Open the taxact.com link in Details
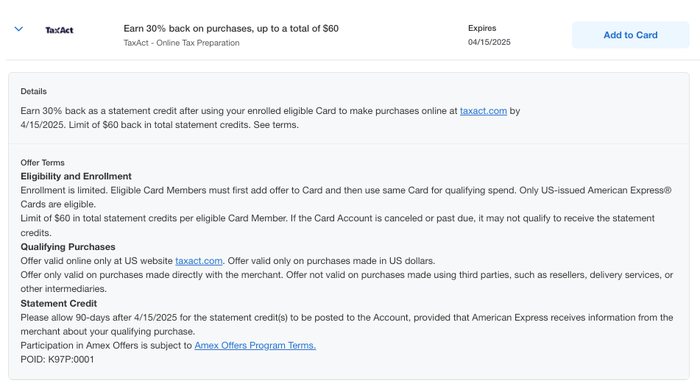 coord(483,111)
